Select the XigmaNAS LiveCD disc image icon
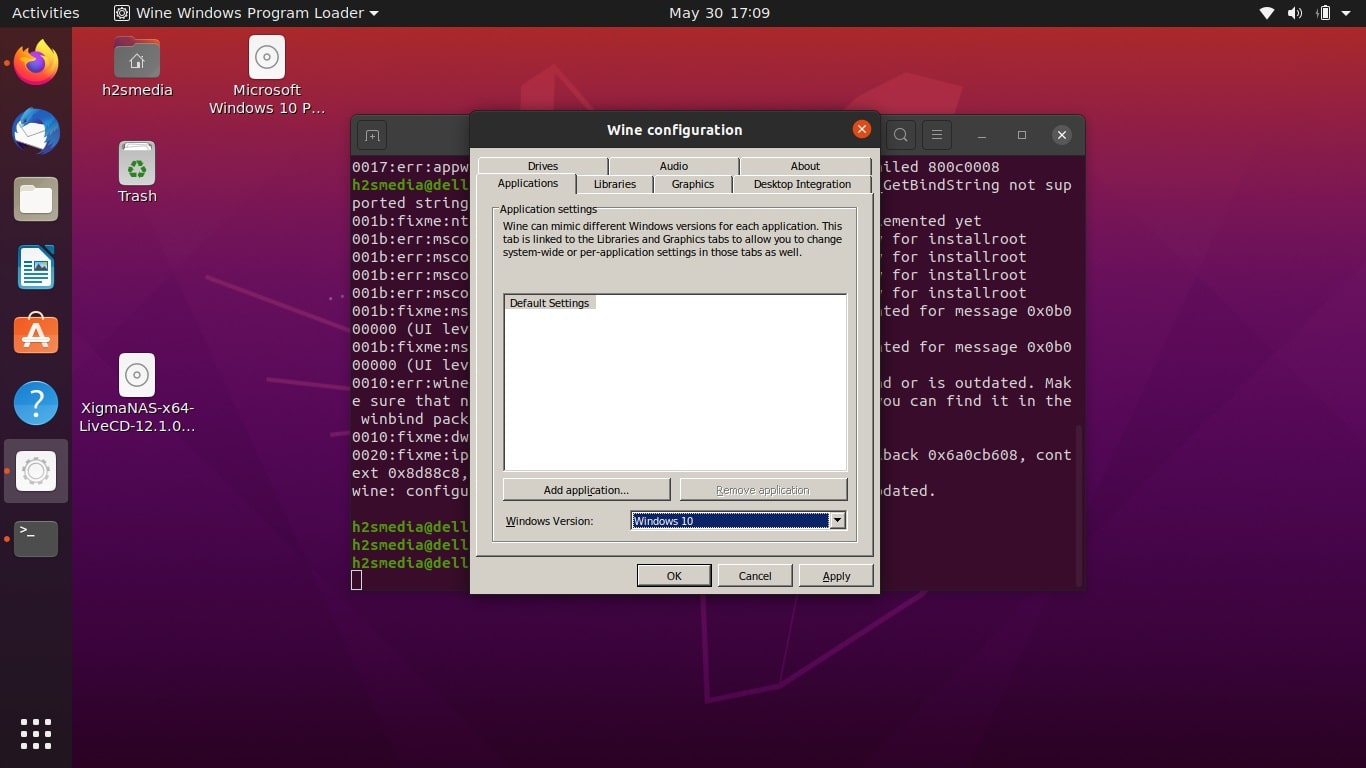 coord(137,394)
